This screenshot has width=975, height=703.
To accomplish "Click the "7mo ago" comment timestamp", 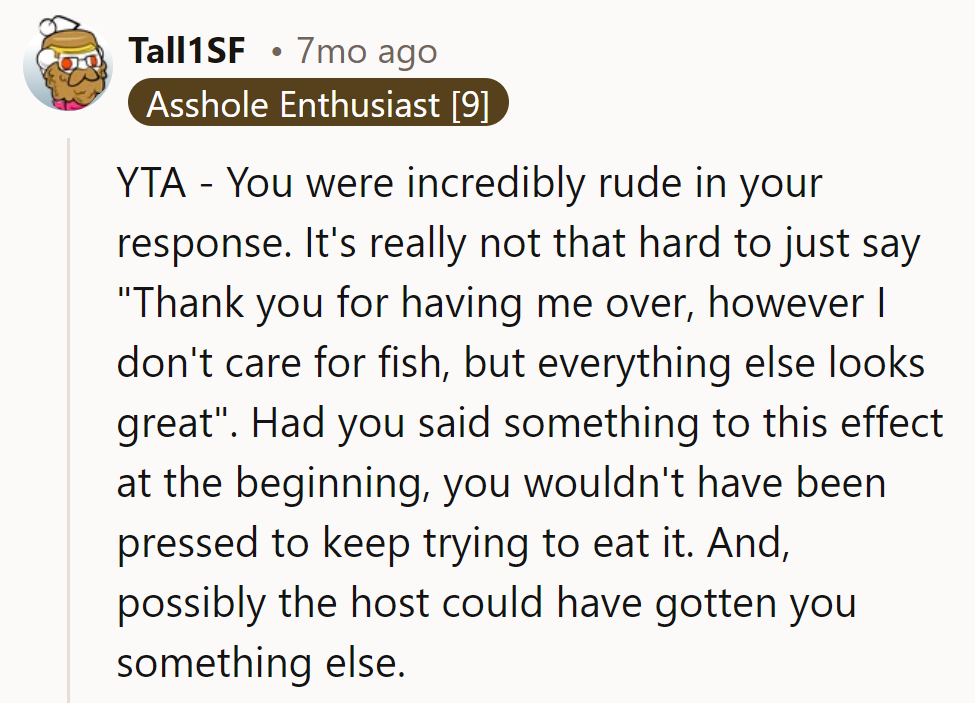I will [366, 51].
